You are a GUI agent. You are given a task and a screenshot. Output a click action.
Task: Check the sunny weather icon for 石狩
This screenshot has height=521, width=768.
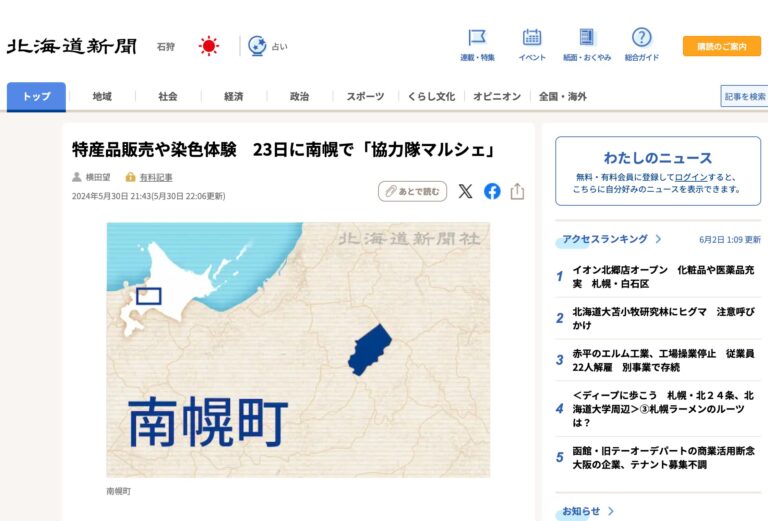point(209,46)
